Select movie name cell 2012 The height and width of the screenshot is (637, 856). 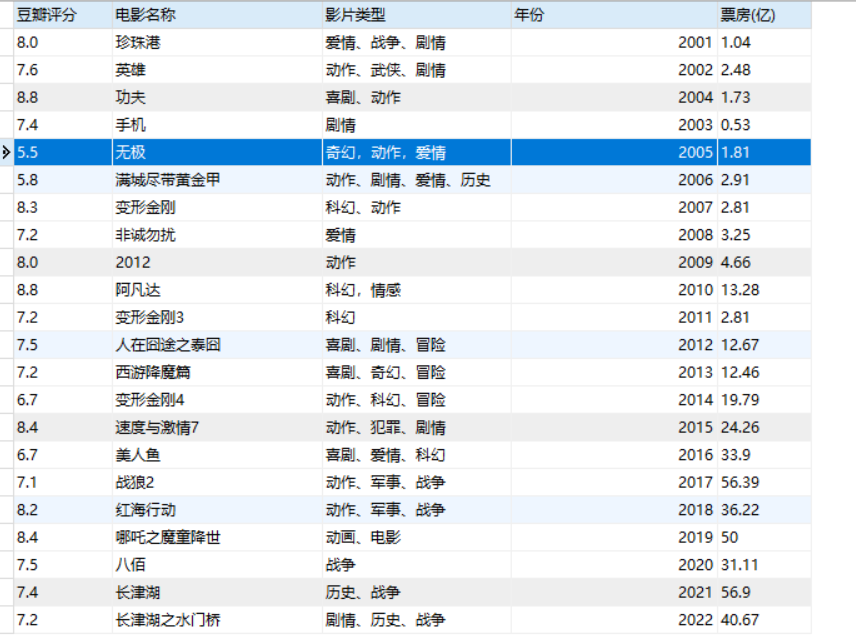tap(217, 262)
